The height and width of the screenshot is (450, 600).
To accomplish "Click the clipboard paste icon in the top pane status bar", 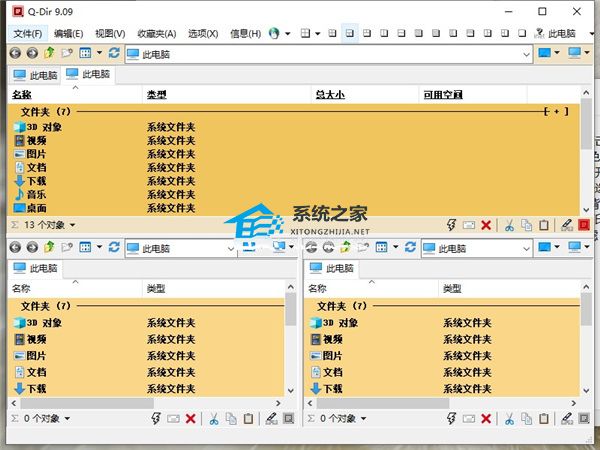I will (544, 225).
